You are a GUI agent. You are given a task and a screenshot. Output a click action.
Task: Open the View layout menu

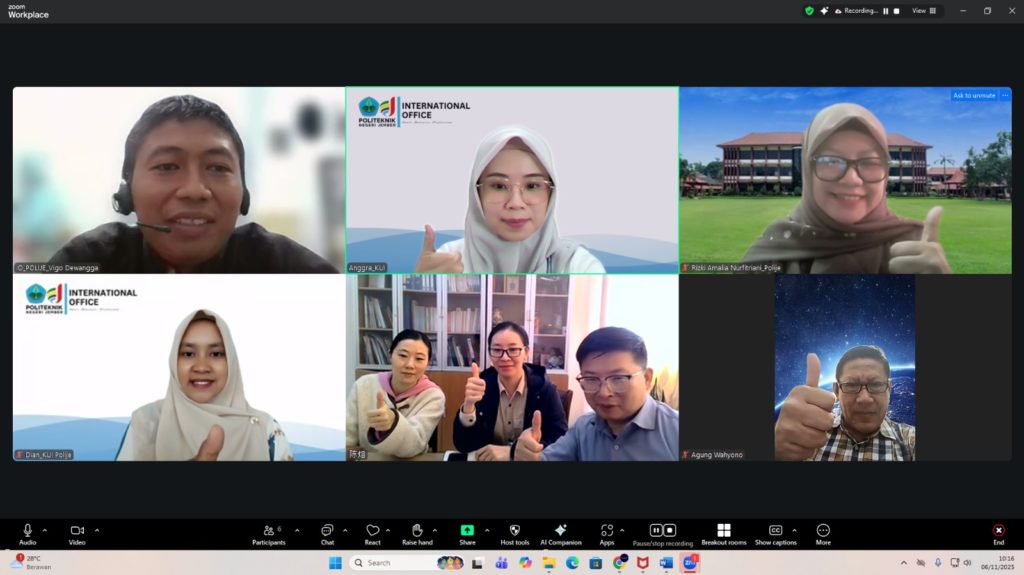tap(924, 11)
